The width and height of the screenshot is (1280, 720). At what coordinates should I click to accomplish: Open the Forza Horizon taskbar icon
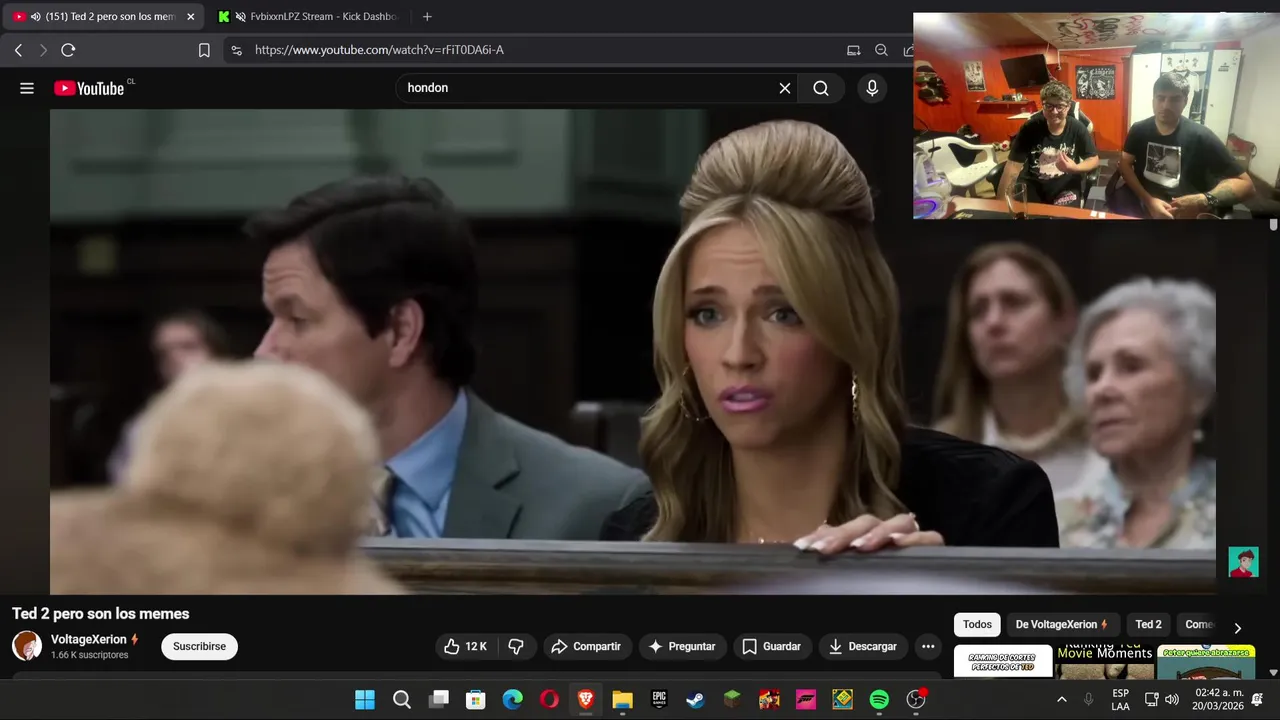point(806,700)
